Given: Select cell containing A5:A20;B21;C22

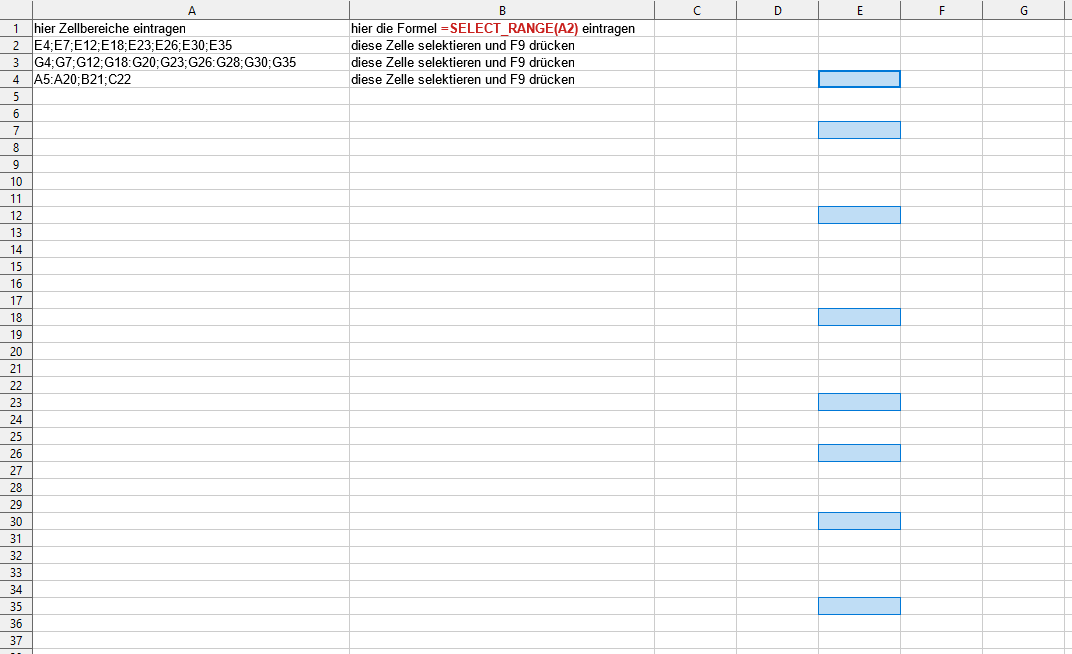Looking at the screenshot, I should coord(191,79).
